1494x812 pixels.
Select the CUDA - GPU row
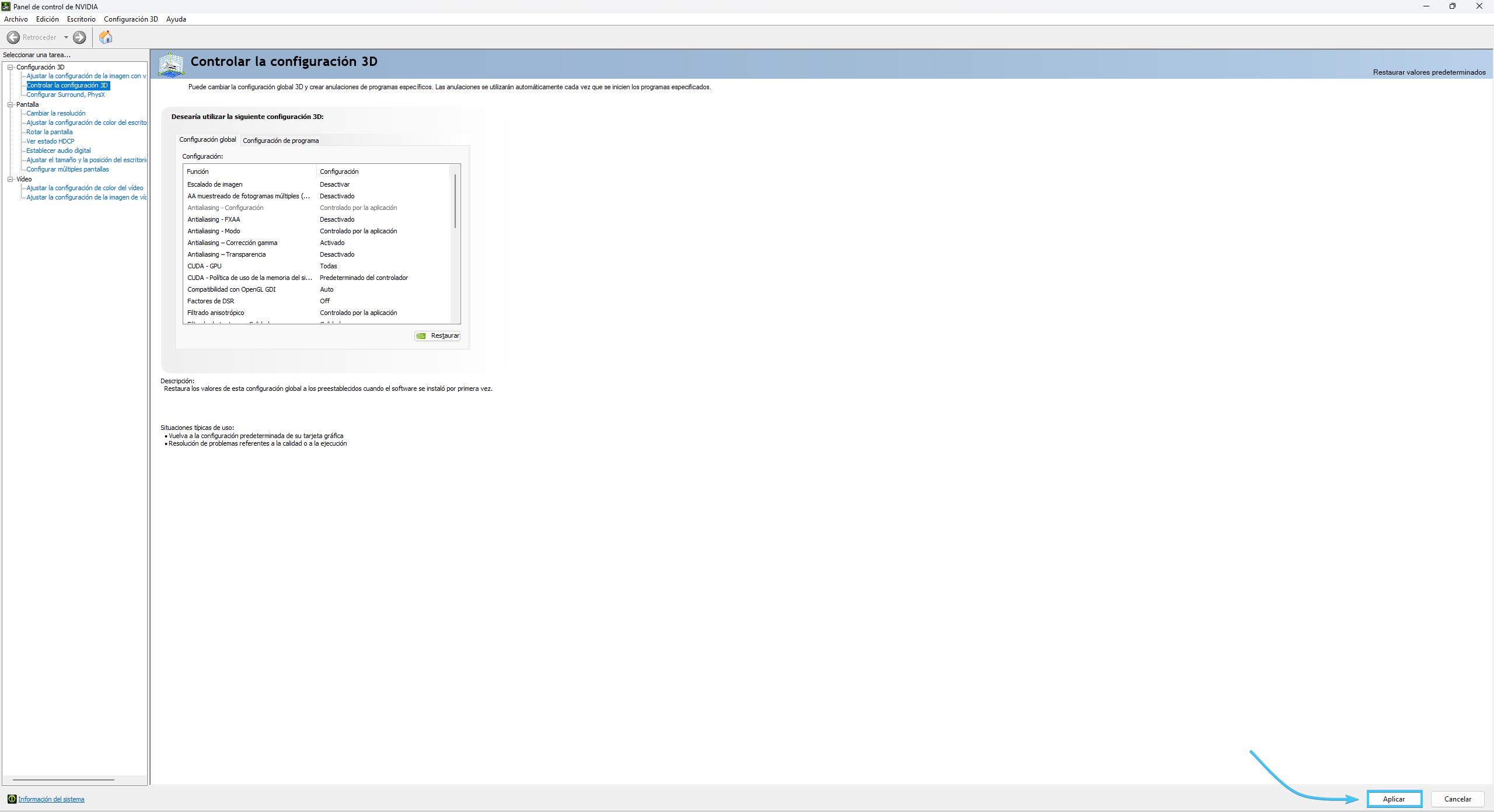tap(318, 266)
